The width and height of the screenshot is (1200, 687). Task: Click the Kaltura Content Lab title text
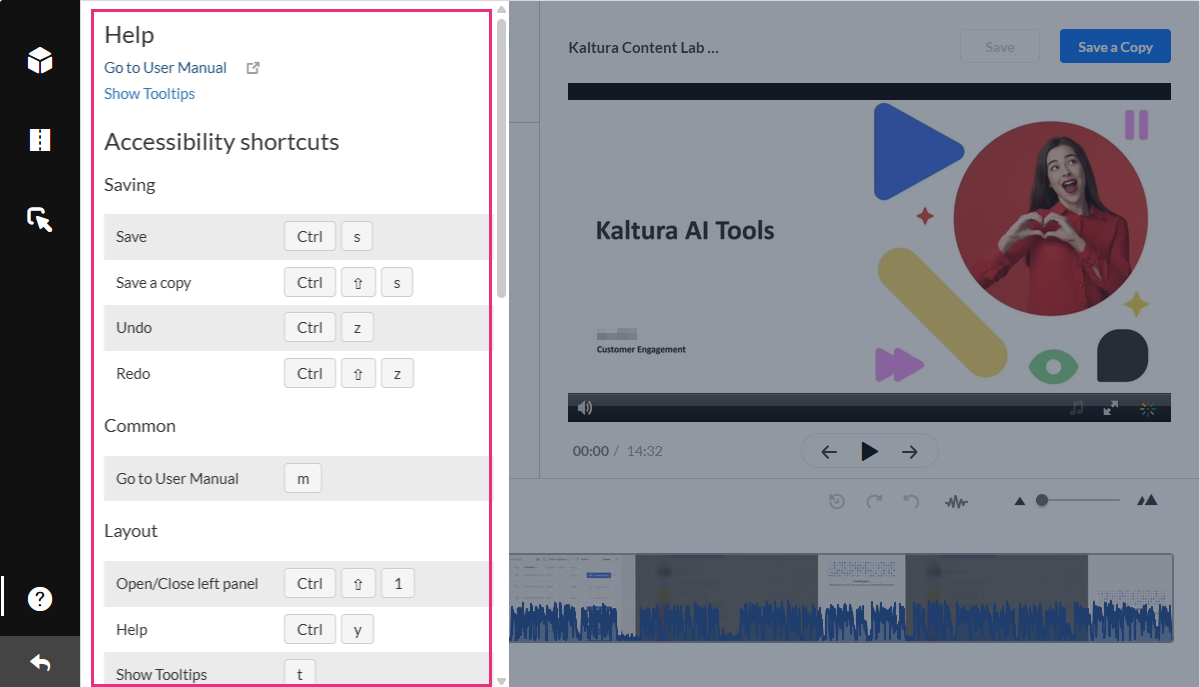(643, 47)
